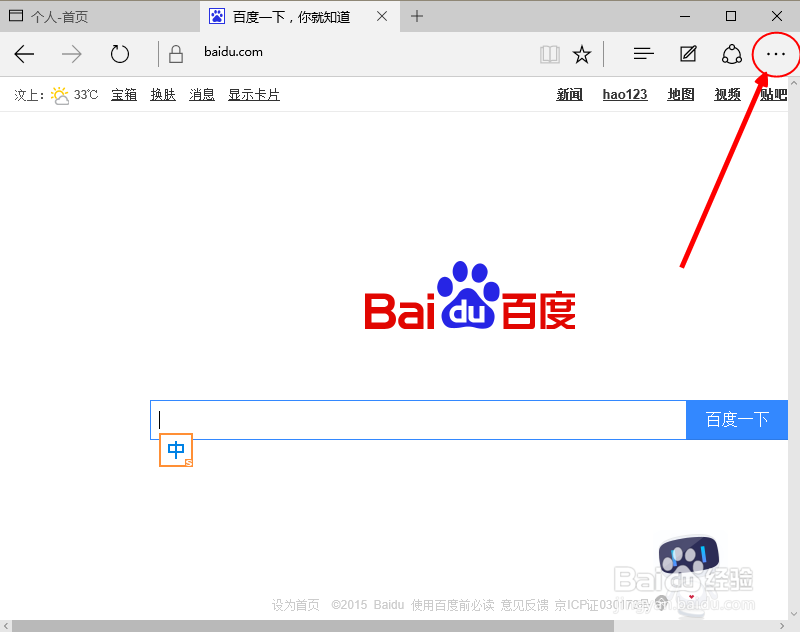
Task: Open the 宝箱 link
Action: pos(124,95)
